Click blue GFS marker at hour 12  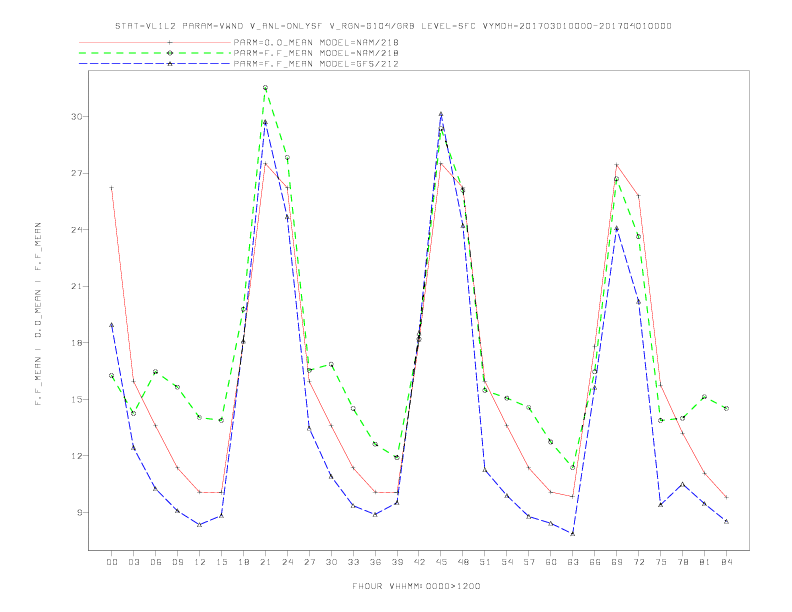coord(200,525)
